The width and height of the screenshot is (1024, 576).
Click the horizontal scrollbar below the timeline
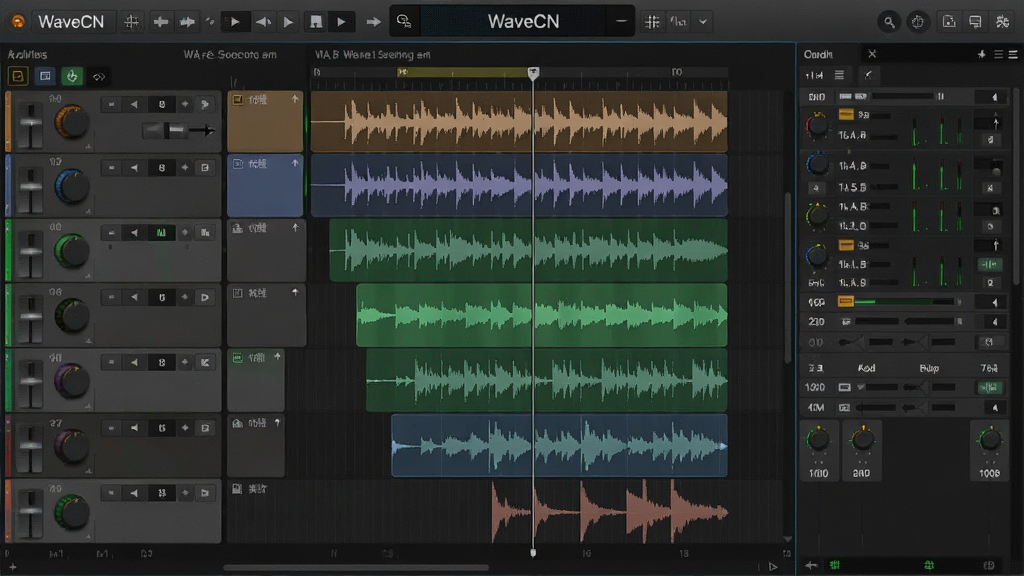tap(356, 568)
